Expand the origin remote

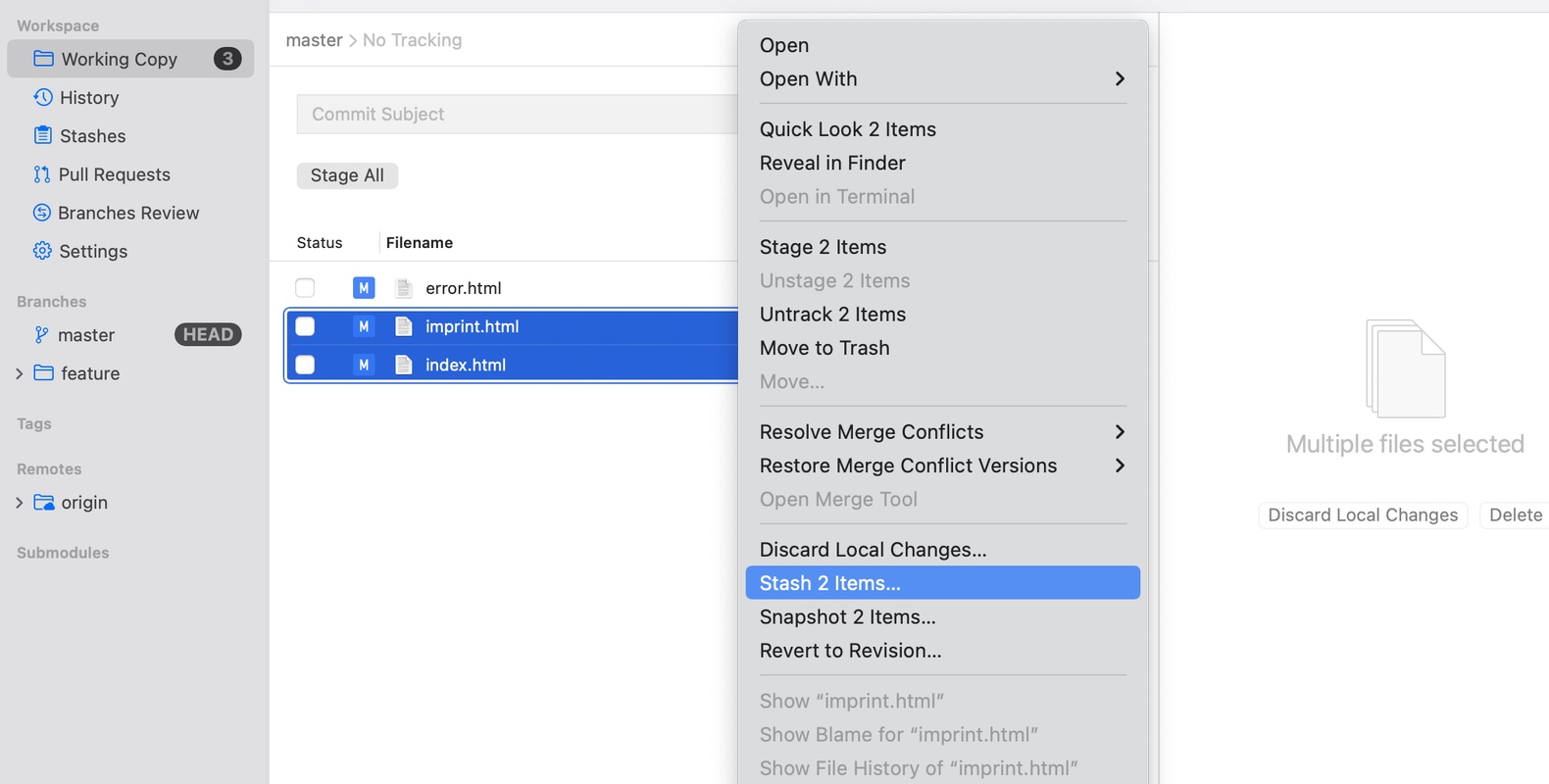click(x=18, y=502)
